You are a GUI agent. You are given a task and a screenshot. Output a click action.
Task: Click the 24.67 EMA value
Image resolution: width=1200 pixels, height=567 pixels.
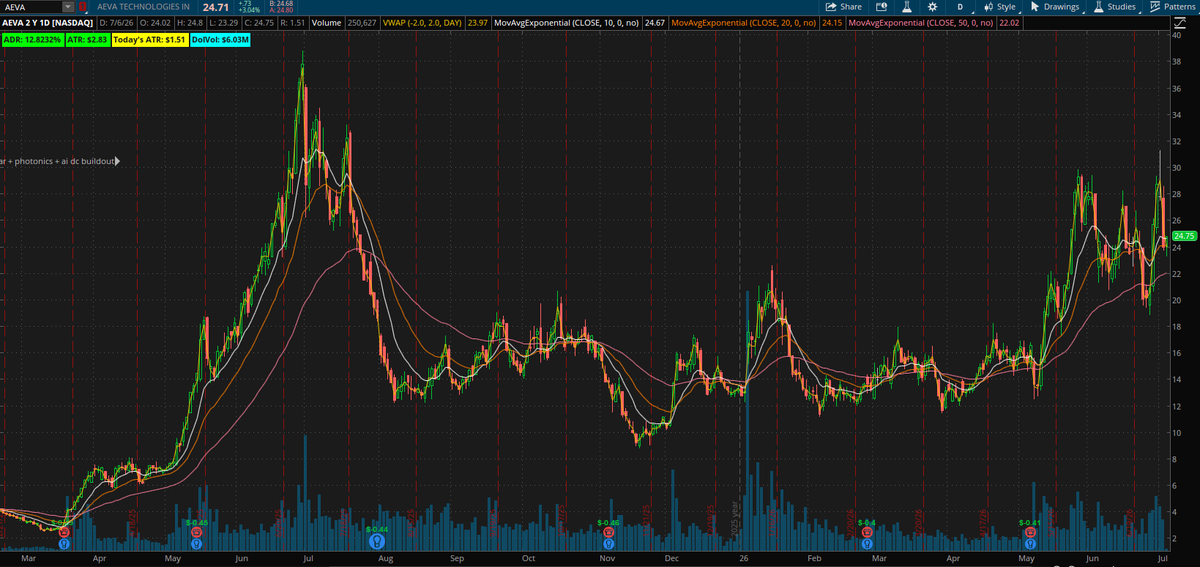click(655, 22)
